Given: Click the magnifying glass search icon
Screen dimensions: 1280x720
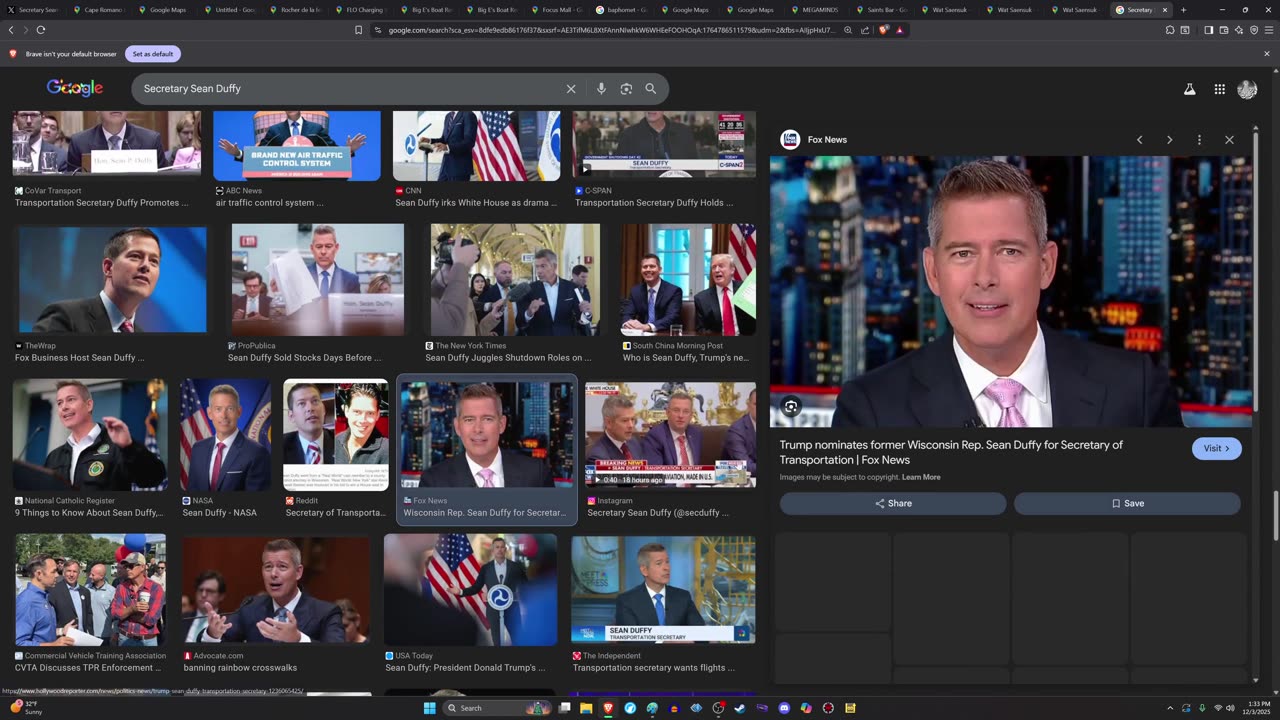Looking at the screenshot, I should click(651, 89).
